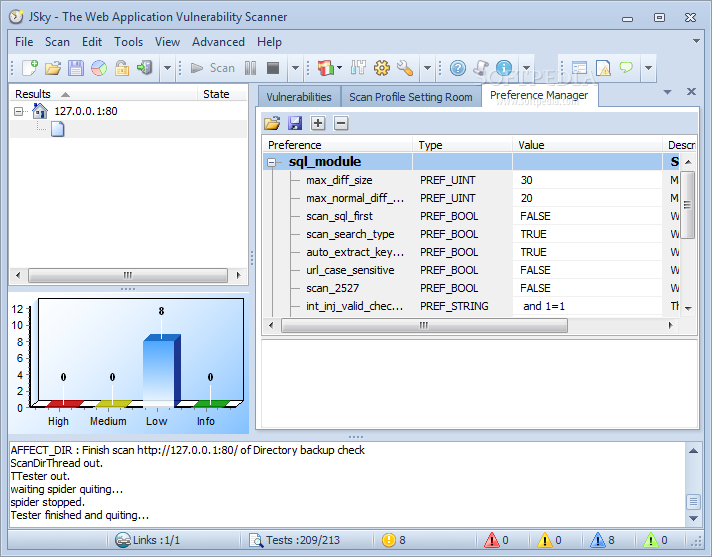Screen dimensions: 712x557
Task: Open the Scan menu
Action: (57, 42)
